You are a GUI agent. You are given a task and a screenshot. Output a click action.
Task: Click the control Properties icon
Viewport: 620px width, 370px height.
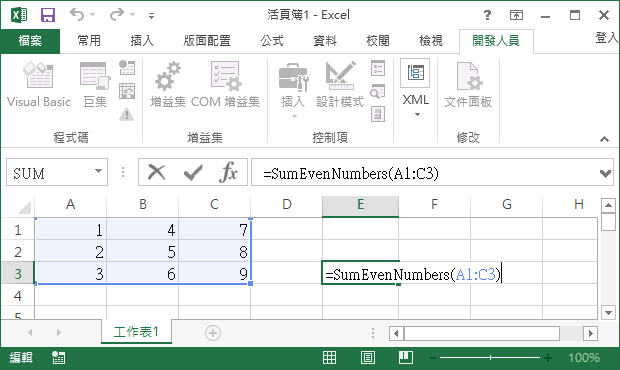[378, 68]
